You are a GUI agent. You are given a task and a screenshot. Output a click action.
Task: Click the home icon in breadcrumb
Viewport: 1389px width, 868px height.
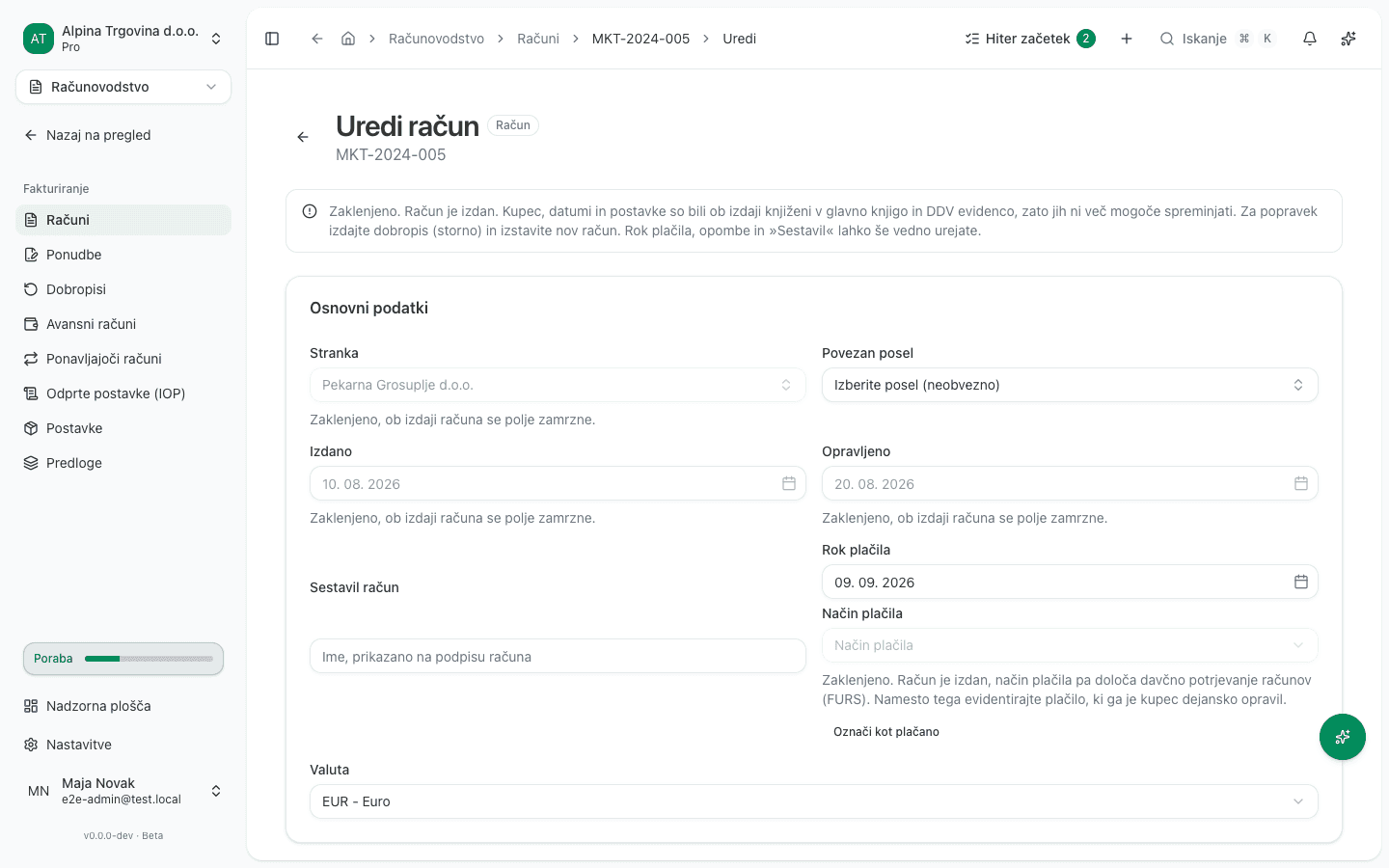pyautogui.click(x=348, y=39)
